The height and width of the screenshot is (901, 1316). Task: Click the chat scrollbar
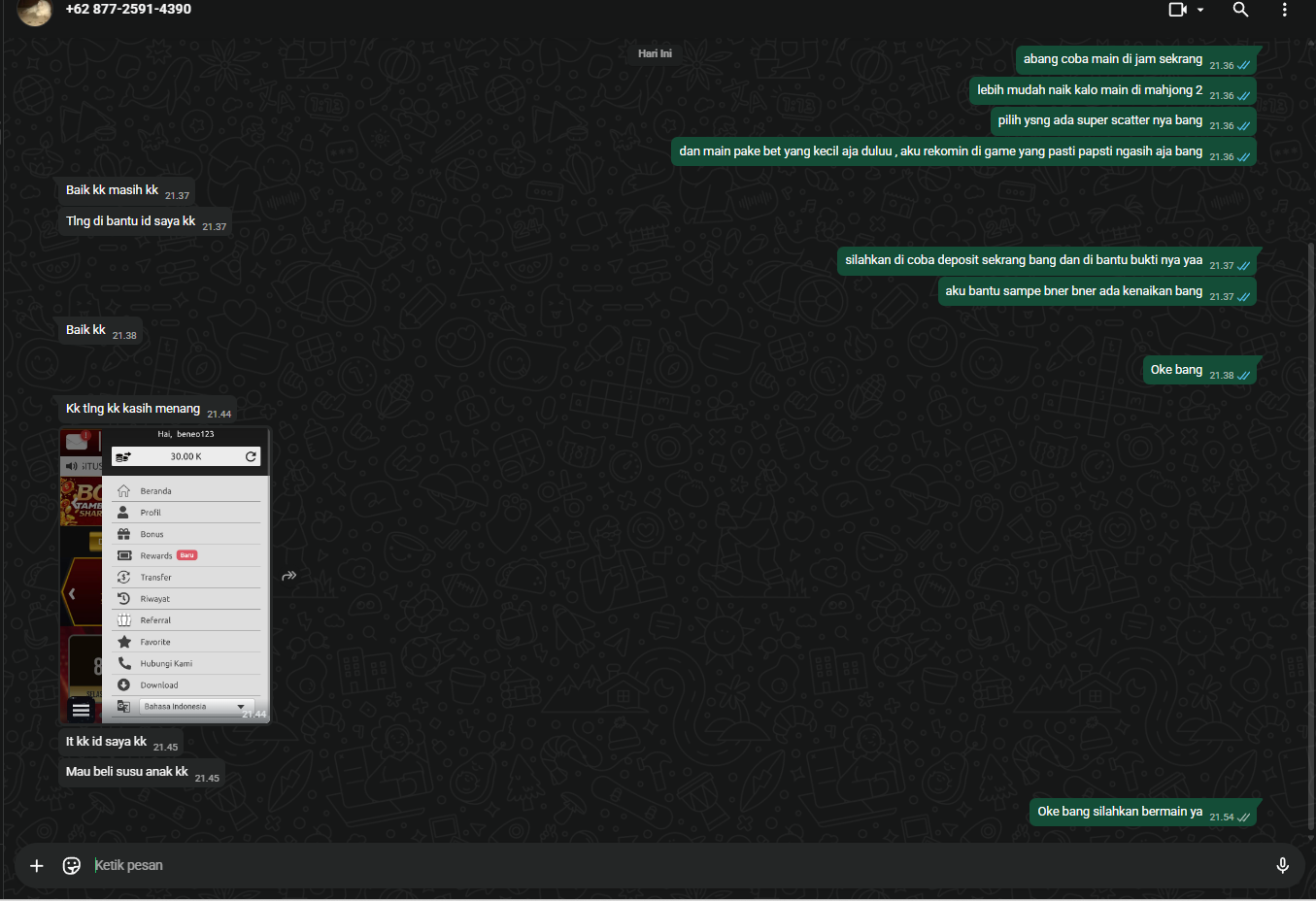[1311, 537]
